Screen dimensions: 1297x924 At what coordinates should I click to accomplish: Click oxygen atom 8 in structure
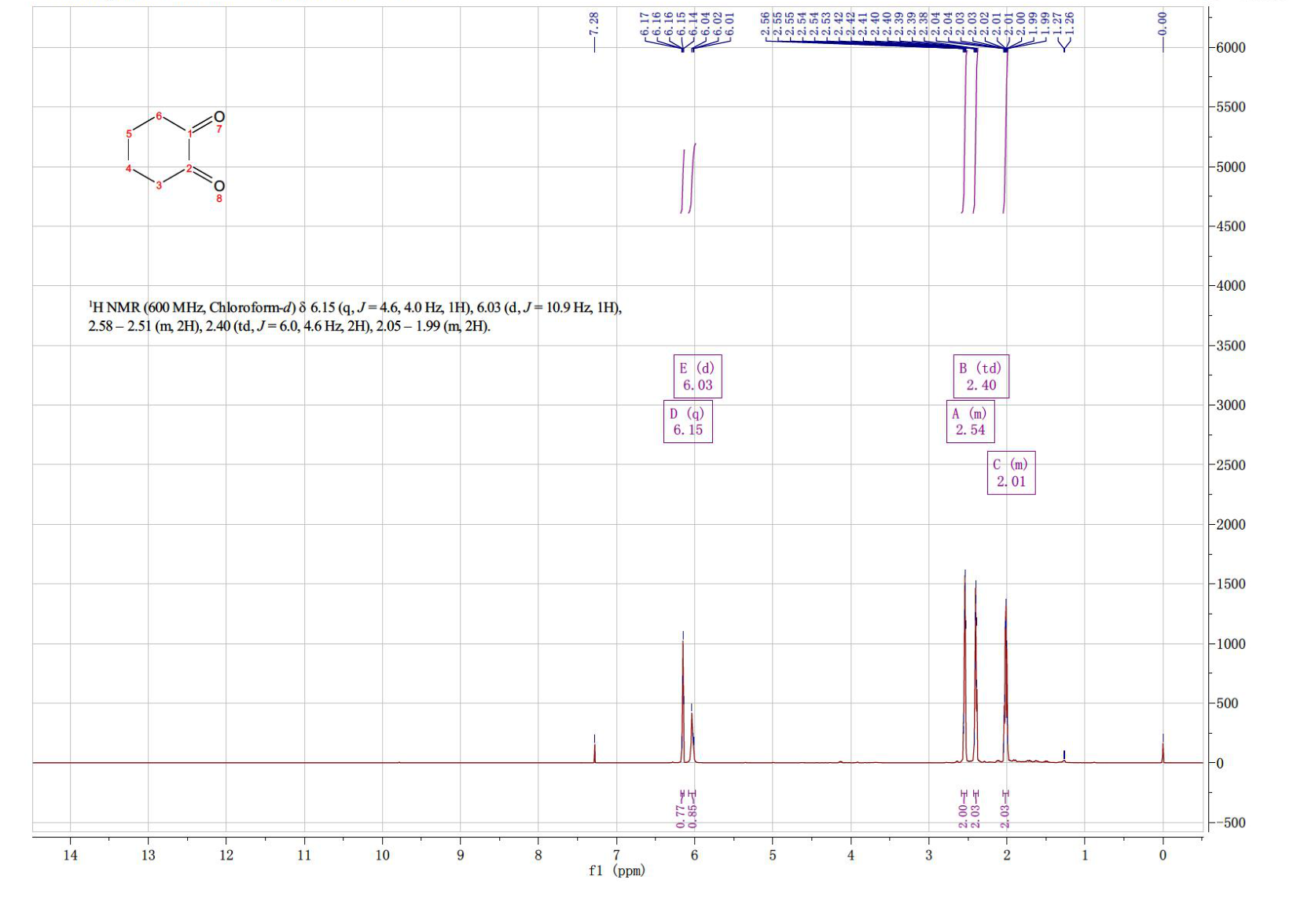[x=219, y=186]
